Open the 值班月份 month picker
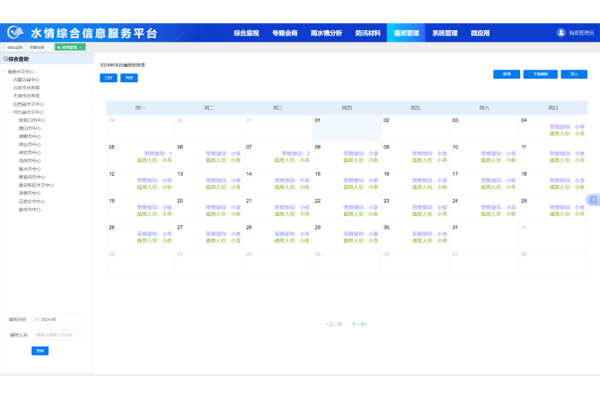The image size is (600, 400). click(x=60, y=320)
